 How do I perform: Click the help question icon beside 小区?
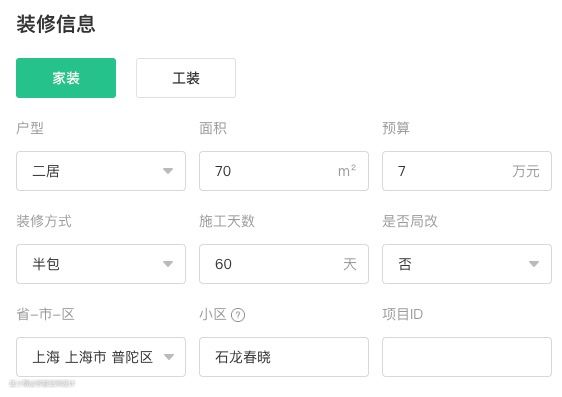(x=238, y=315)
